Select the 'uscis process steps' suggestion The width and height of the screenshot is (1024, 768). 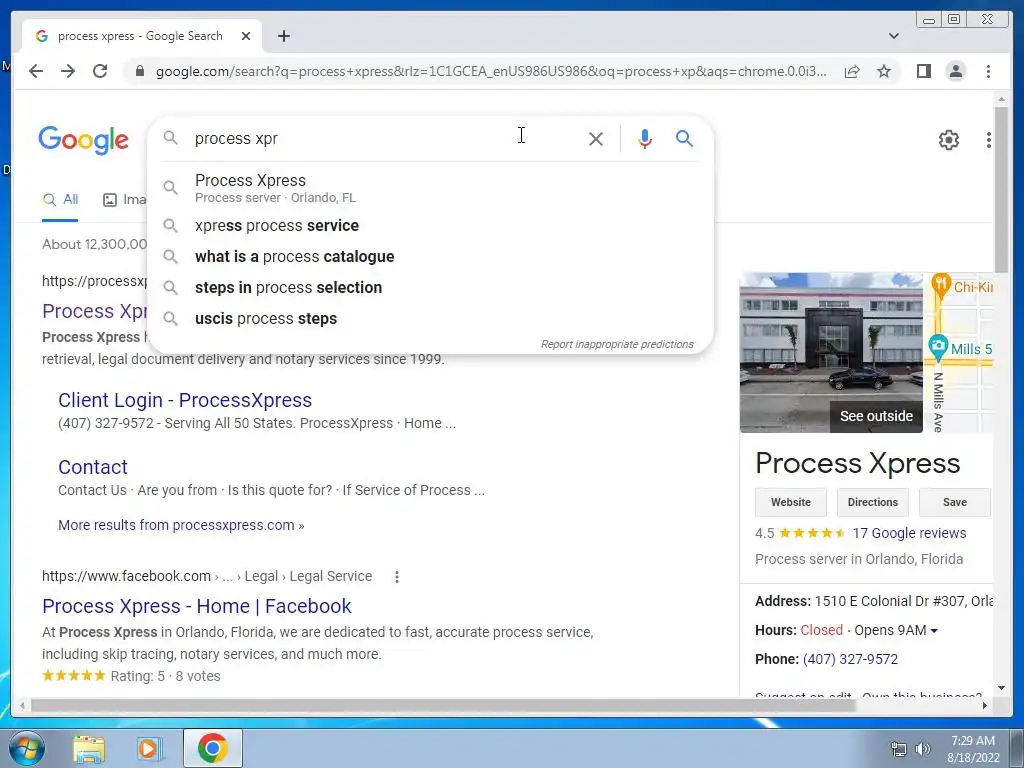(x=431, y=319)
